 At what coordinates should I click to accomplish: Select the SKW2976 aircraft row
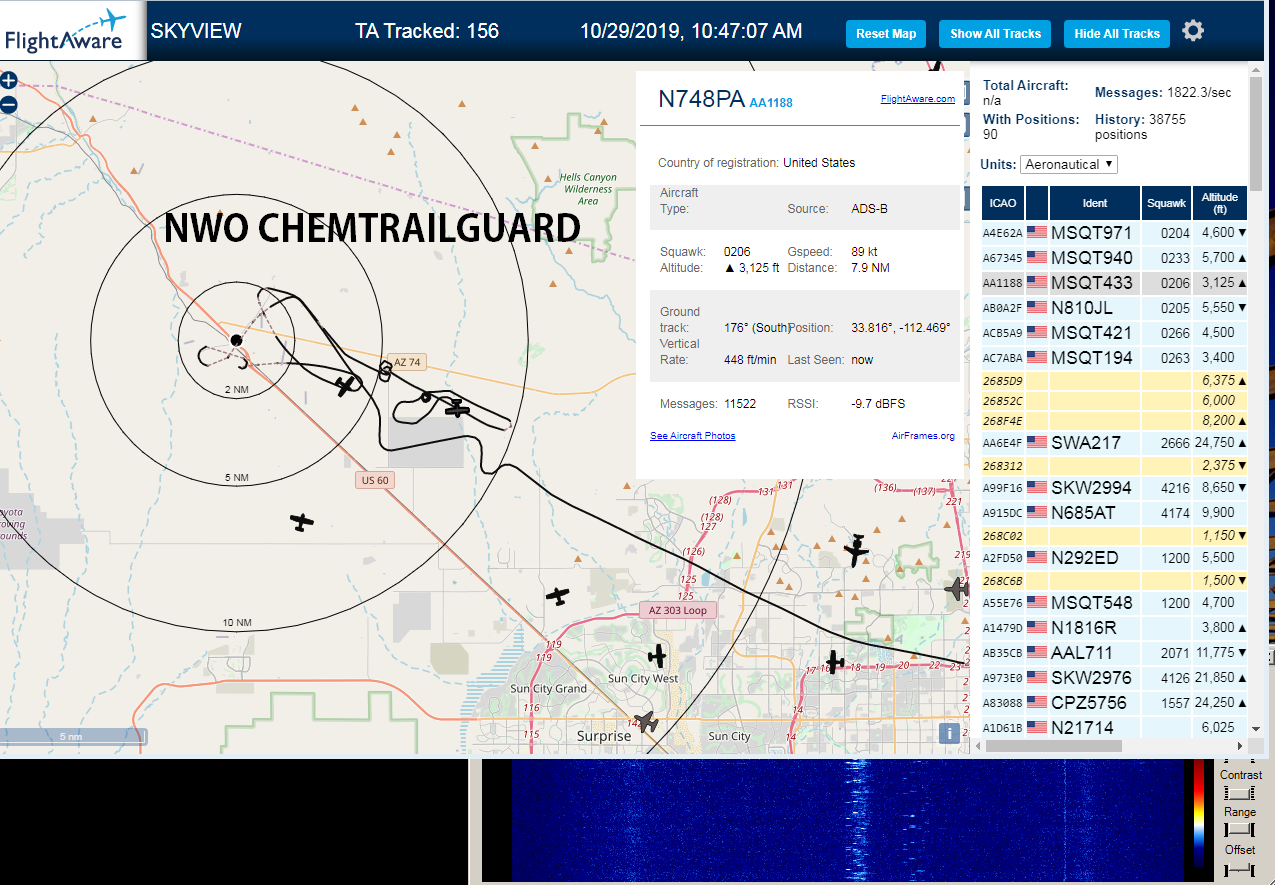(1115, 677)
